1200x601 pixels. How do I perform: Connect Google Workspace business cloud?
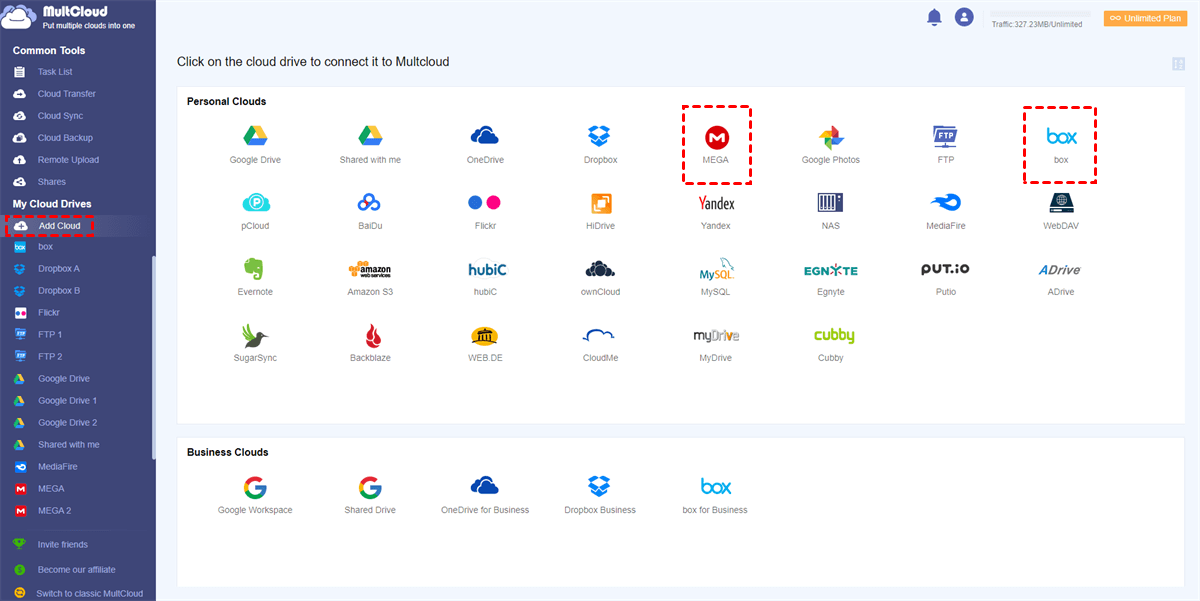[255, 496]
